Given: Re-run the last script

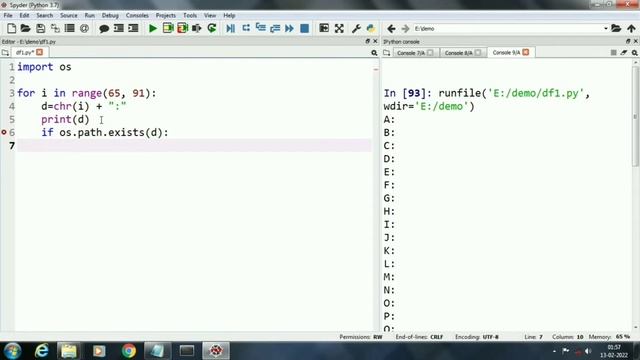Looking at the screenshot, I should click(212, 28).
